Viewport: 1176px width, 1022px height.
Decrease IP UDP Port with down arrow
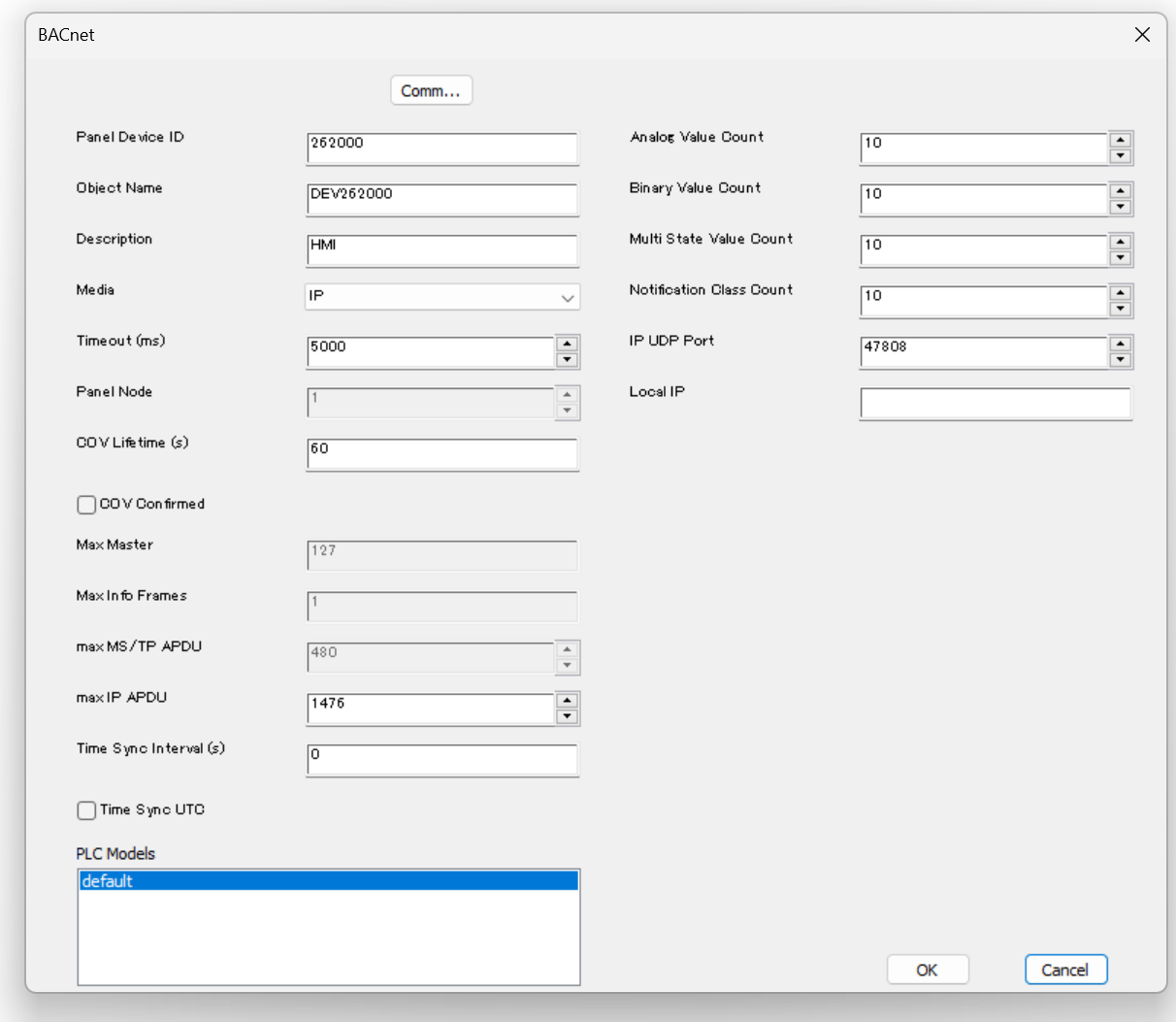(x=1121, y=360)
